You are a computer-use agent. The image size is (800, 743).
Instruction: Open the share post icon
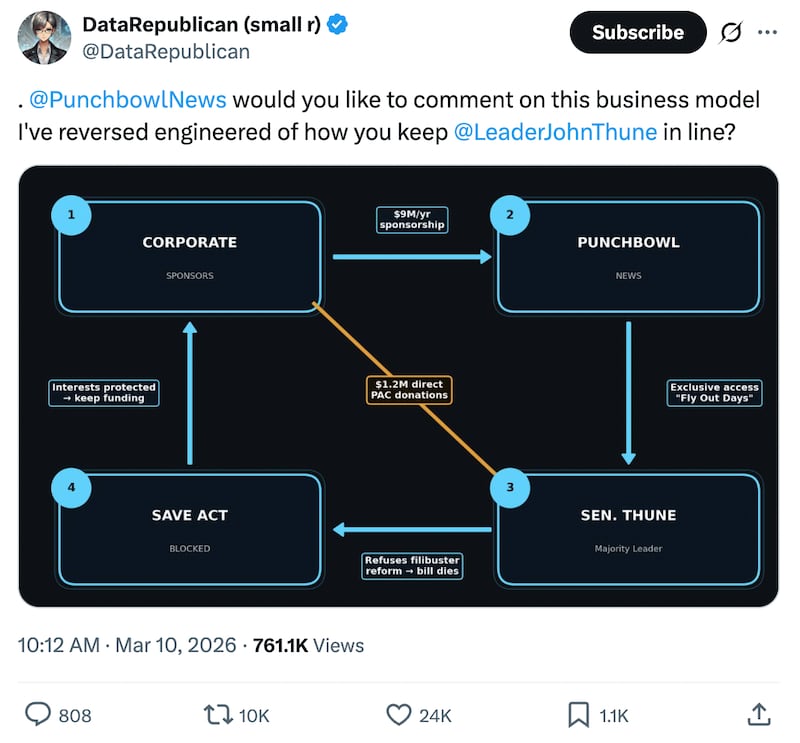[x=759, y=714]
